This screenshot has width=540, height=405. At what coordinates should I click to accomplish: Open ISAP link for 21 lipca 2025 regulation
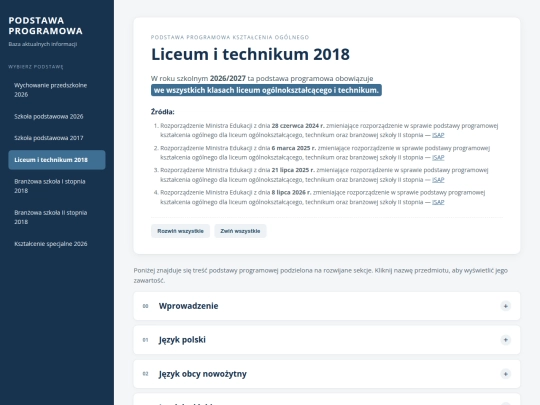point(438,180)
